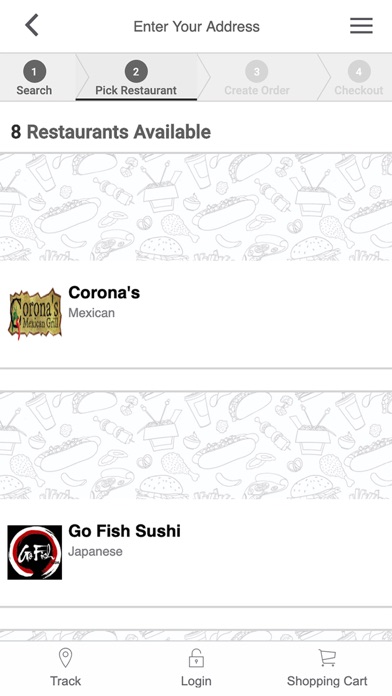Tap the Shopping Cart label
Screen dimensions: 392x696
(x=327, y=681)
